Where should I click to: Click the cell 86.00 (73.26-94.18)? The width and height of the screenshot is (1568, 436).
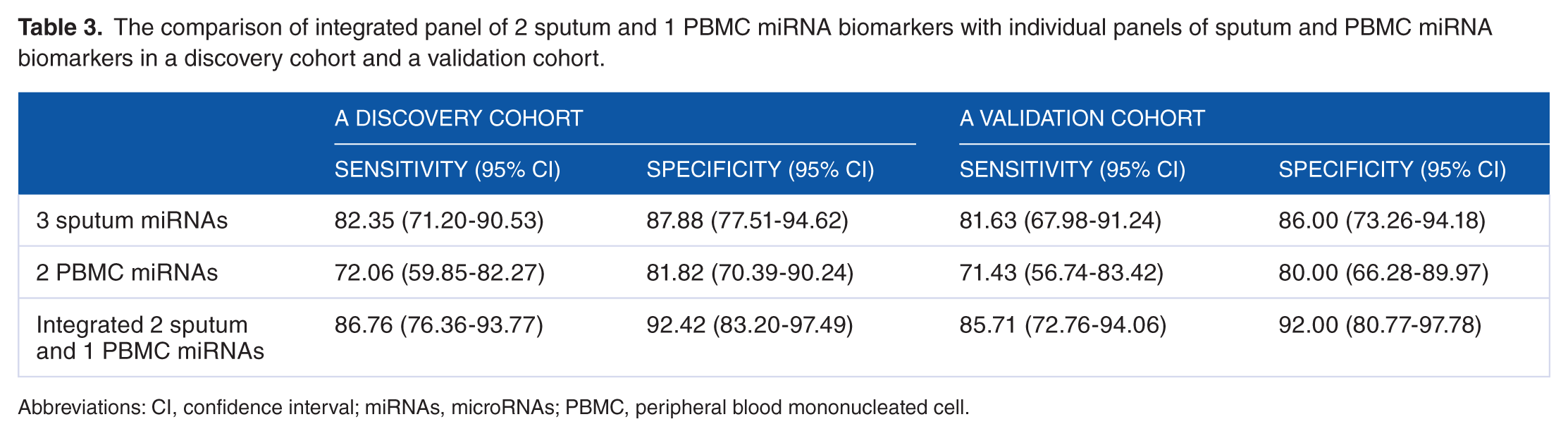(1382, 220)
